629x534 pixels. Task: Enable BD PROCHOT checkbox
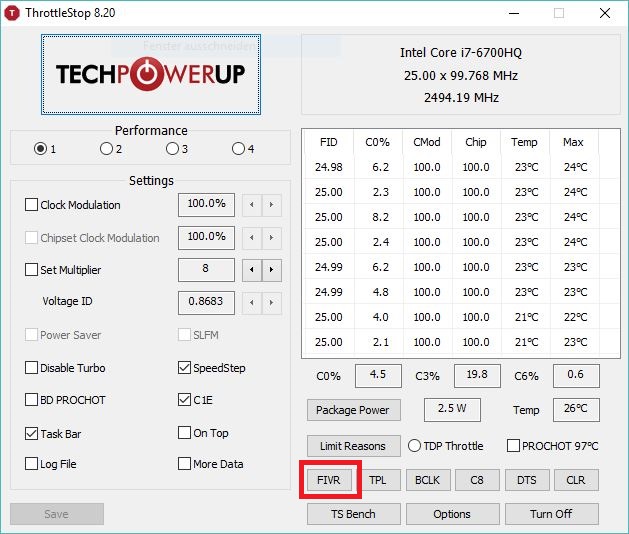pyautogui.click(x=32, y=400)
